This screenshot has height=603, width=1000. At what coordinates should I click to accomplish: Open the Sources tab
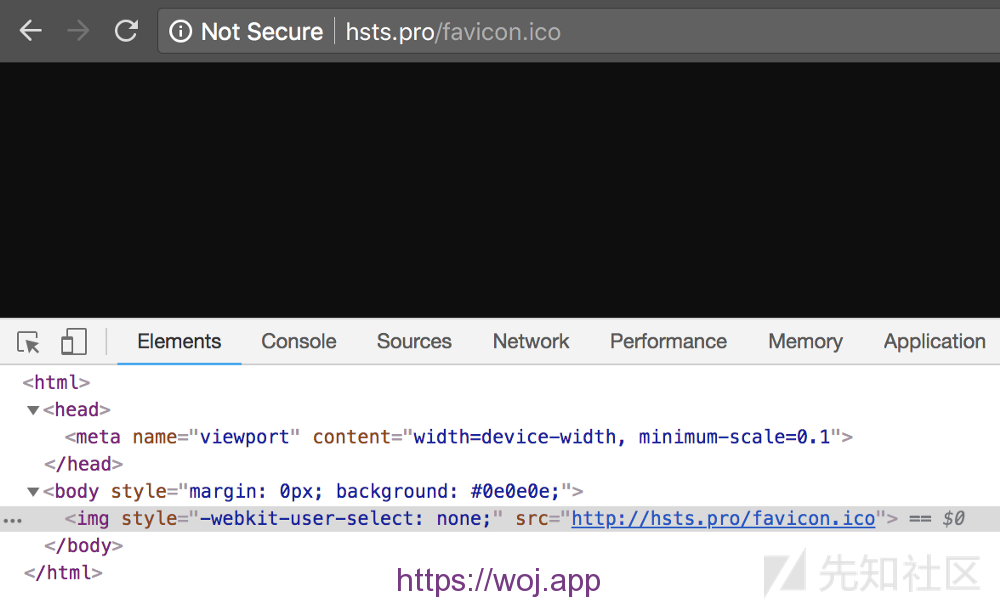coord(414,342)
